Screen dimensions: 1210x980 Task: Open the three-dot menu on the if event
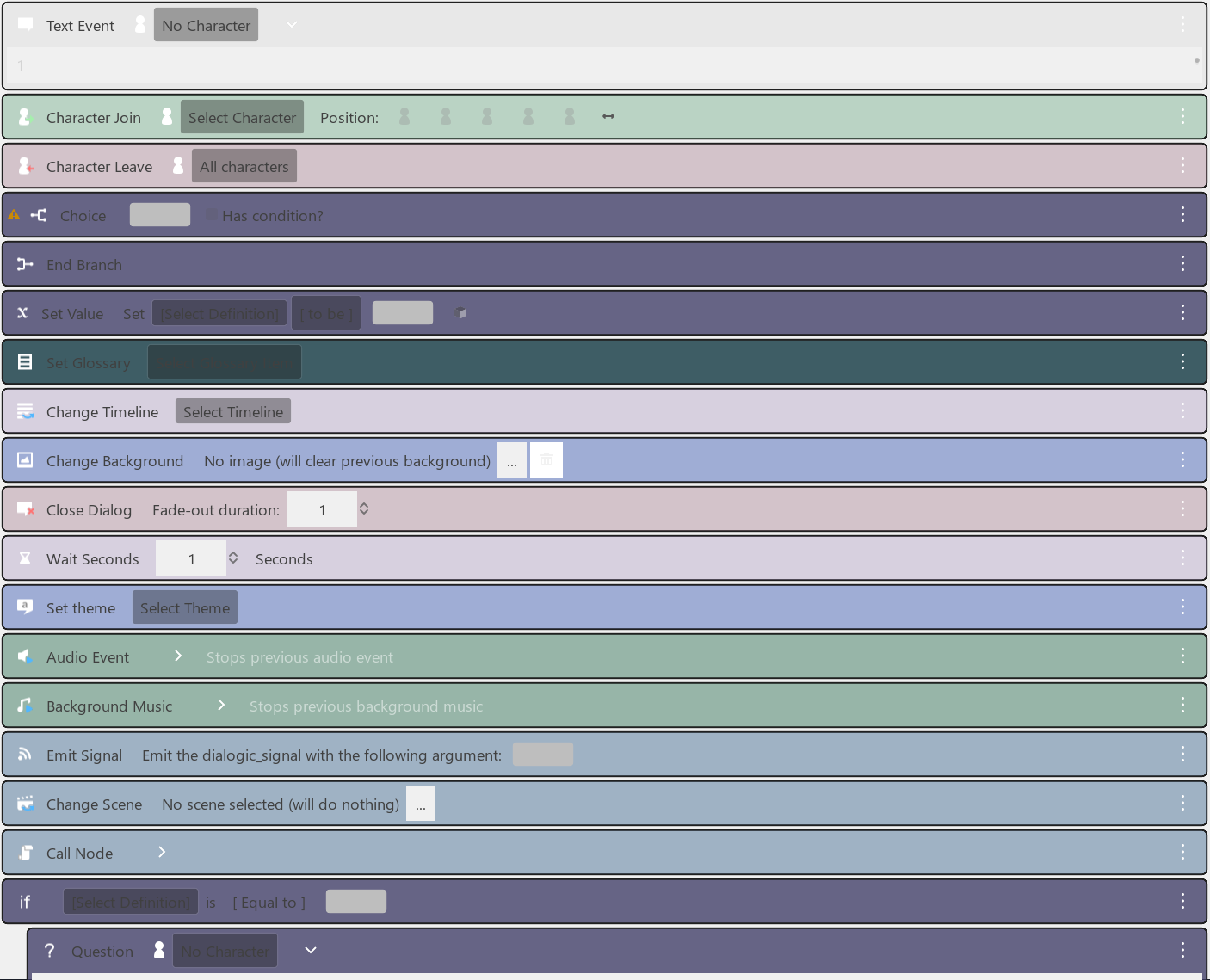(1182, 901)
